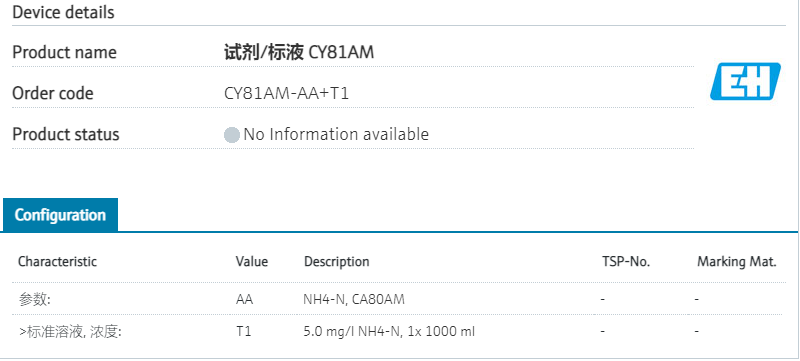Click the product name 试剂/标液 CY81AM

pos(299,52)
